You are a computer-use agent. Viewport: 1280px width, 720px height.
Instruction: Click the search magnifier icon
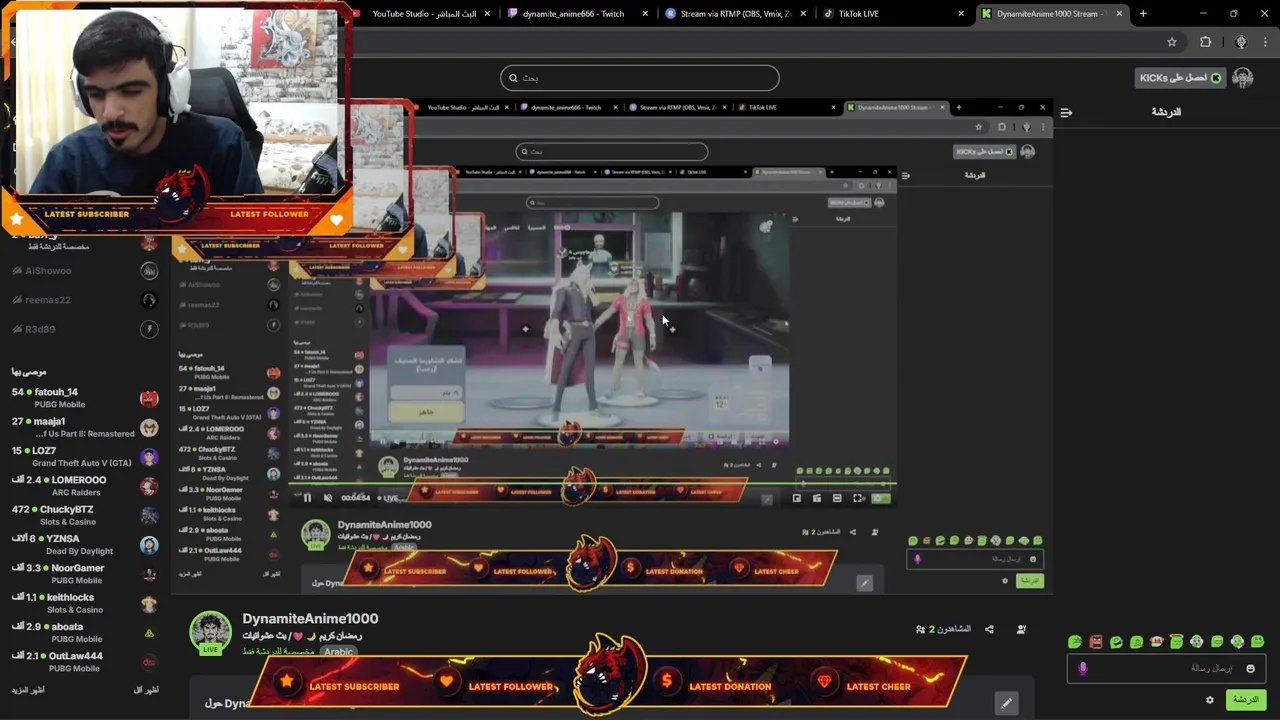click(513, 78)
